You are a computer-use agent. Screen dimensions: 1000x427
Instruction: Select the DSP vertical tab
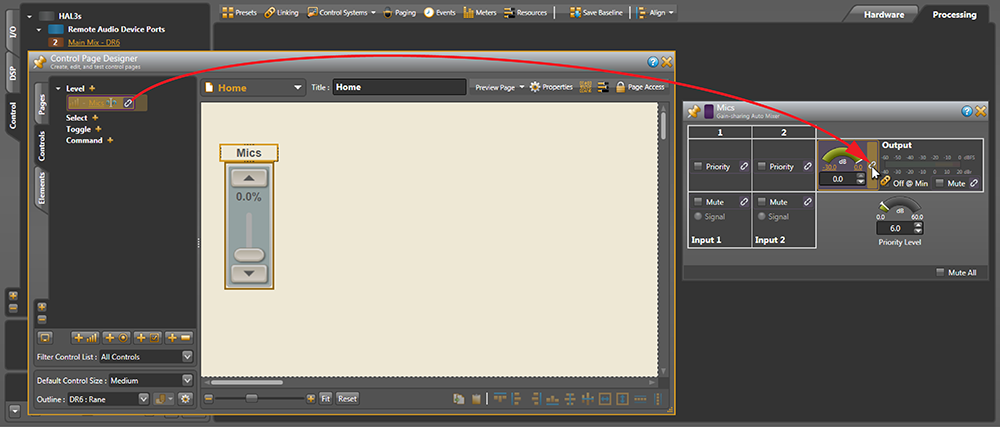click(13, 74)
